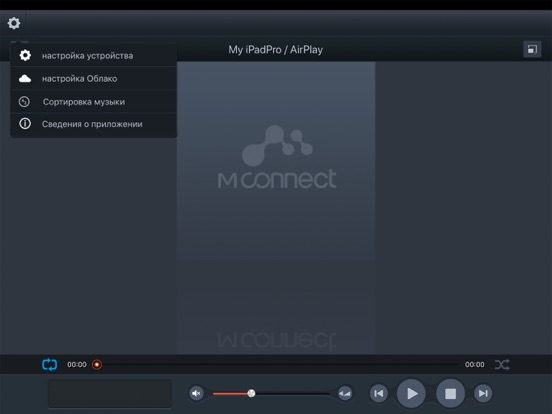Click the My iPadPro / AirPlay device title
This screenshot has height=414, width=552.
point(275,50)
